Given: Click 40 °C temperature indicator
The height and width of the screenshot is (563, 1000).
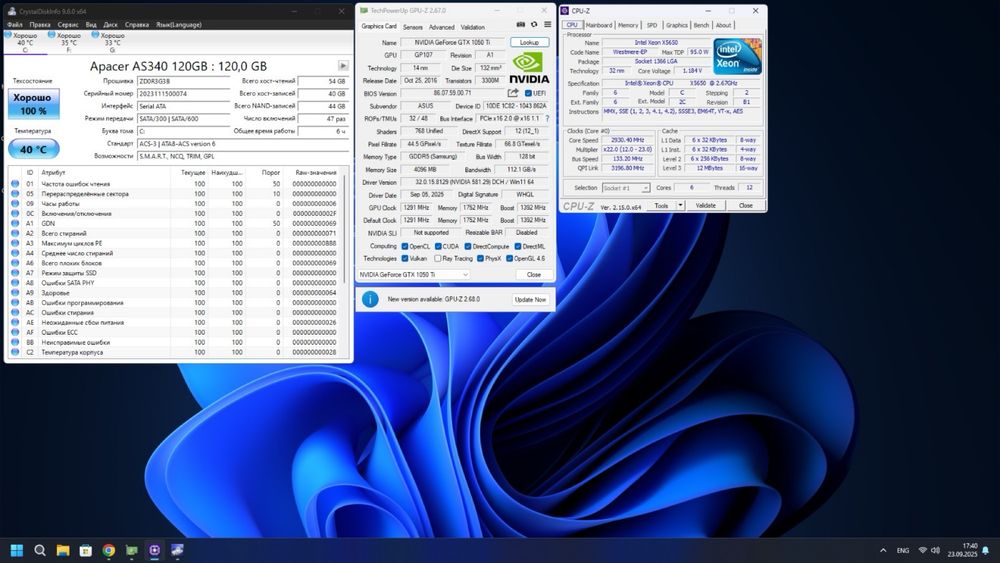Looking at the screenshot, I should pos(34,149).
